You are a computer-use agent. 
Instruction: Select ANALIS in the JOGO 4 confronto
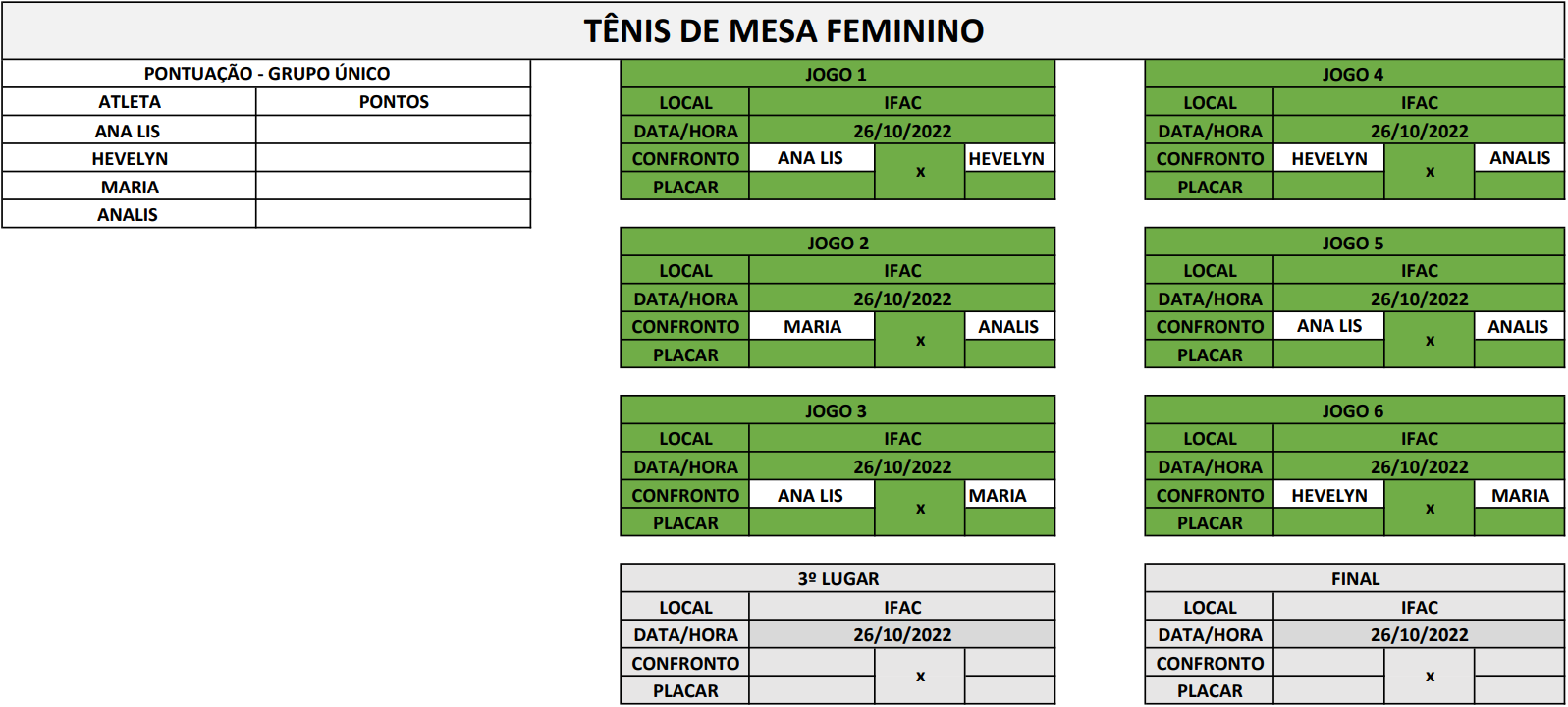(x=1519, y=158)
